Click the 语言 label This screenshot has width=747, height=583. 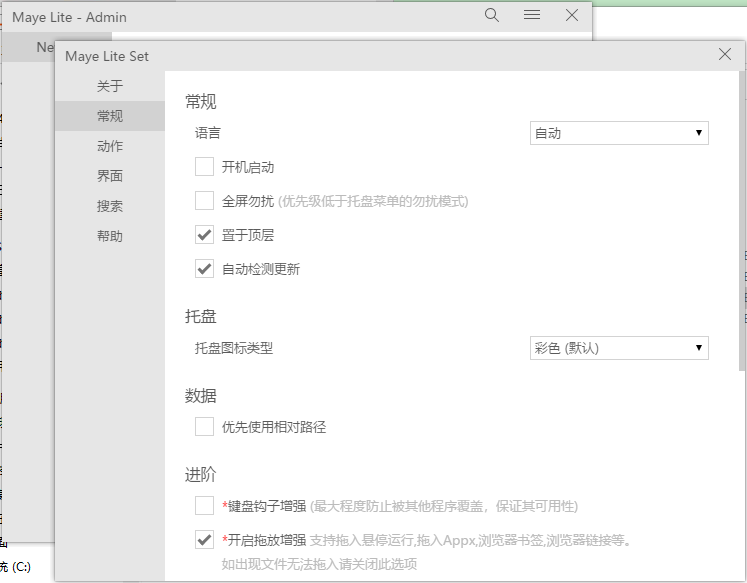(208, 133)
